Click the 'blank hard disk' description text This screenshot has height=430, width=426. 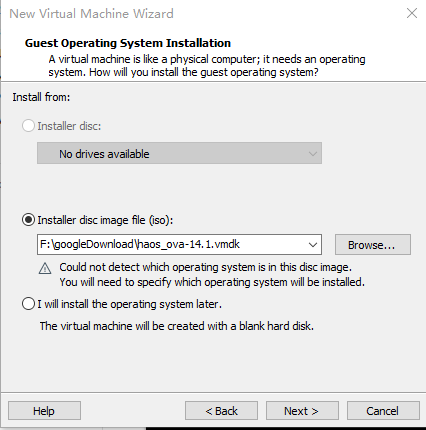point(177,326)
